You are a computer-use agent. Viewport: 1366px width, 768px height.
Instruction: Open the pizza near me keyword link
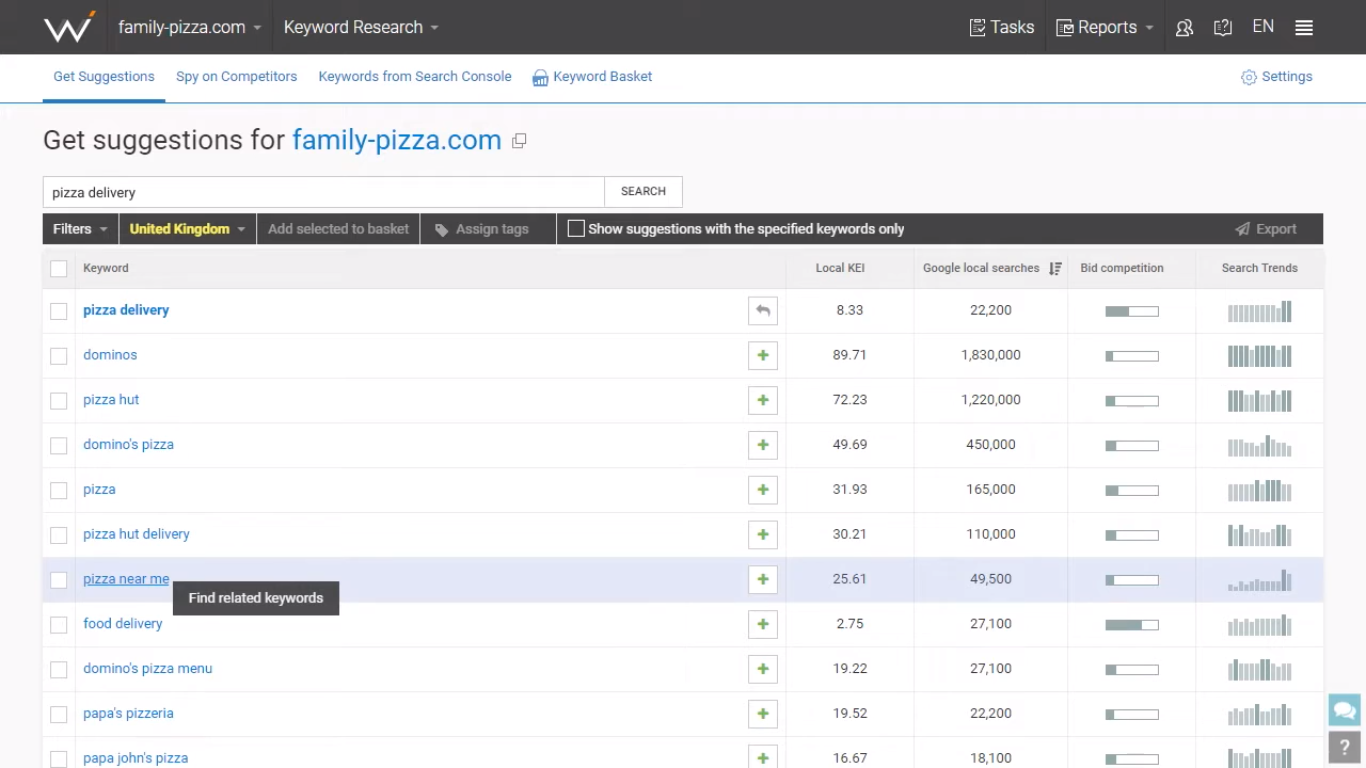coord(126,579)
